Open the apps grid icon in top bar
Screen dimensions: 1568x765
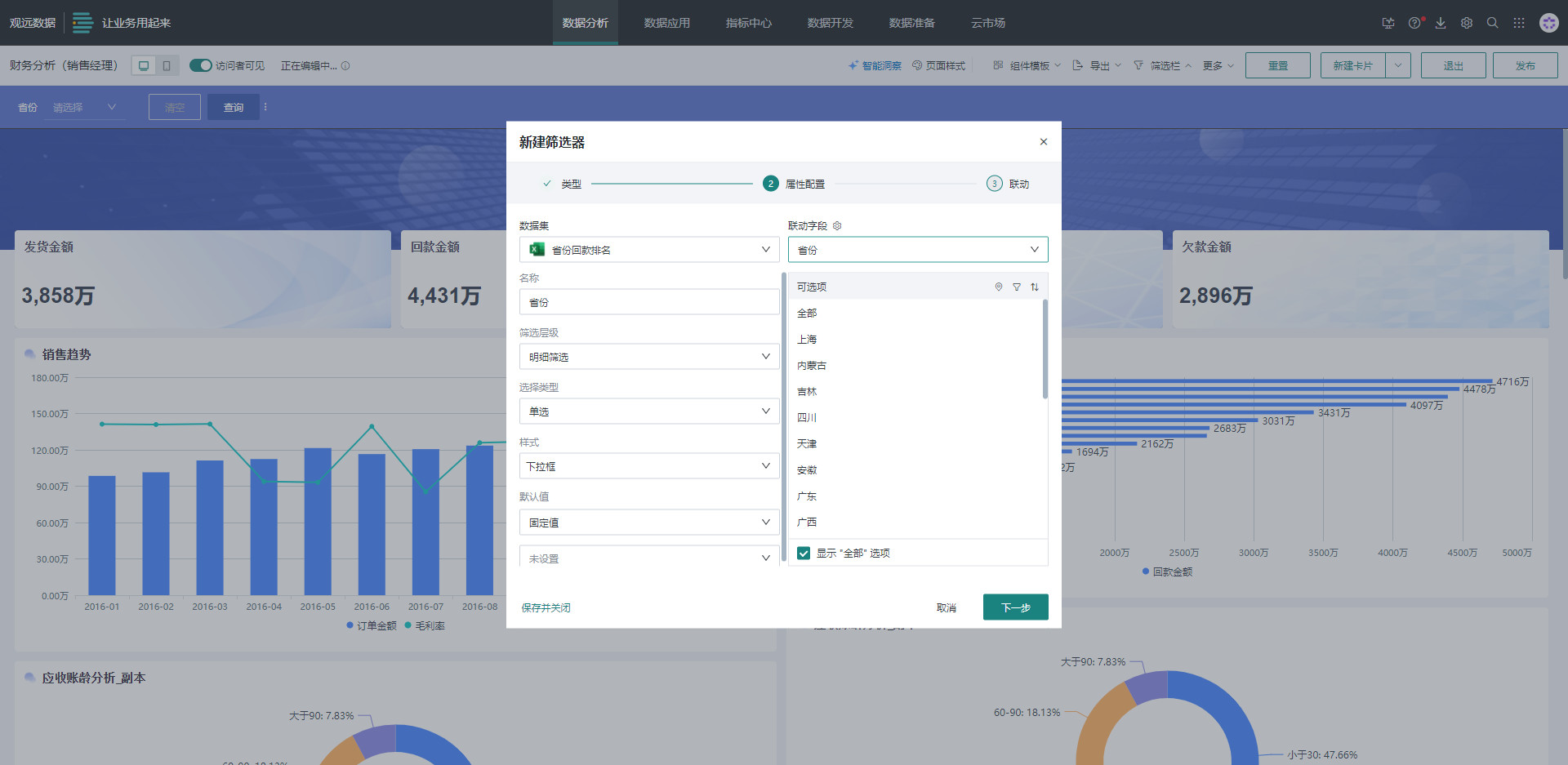1519,23
